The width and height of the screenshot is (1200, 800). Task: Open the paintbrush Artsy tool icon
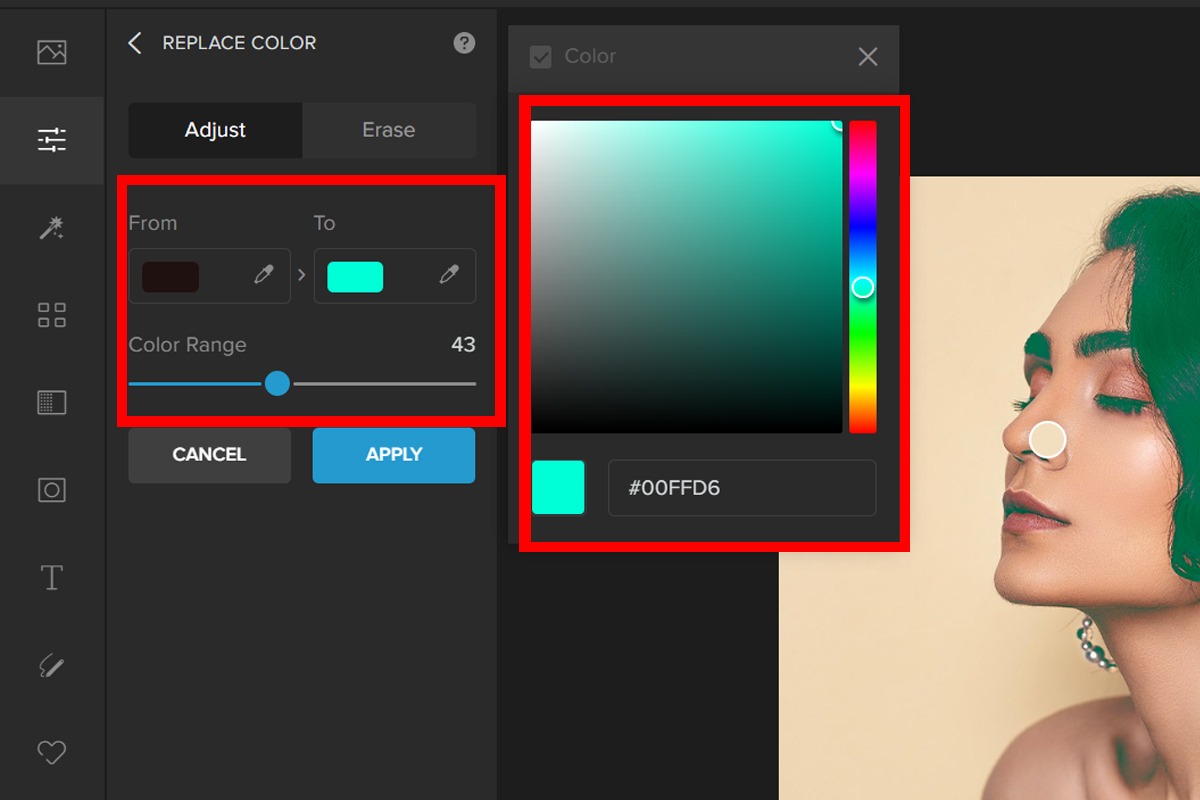coord(52,665)
